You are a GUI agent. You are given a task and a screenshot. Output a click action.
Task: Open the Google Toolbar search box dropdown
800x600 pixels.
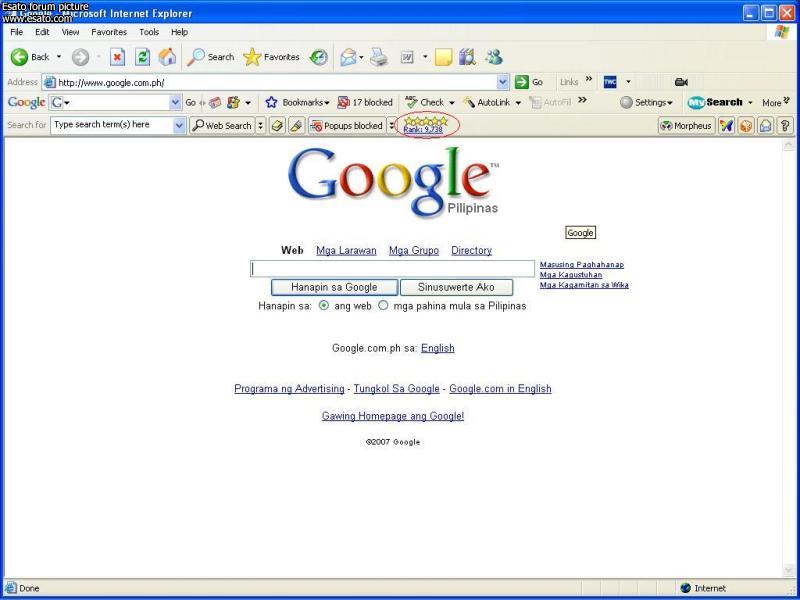click(x=175, y=103)
